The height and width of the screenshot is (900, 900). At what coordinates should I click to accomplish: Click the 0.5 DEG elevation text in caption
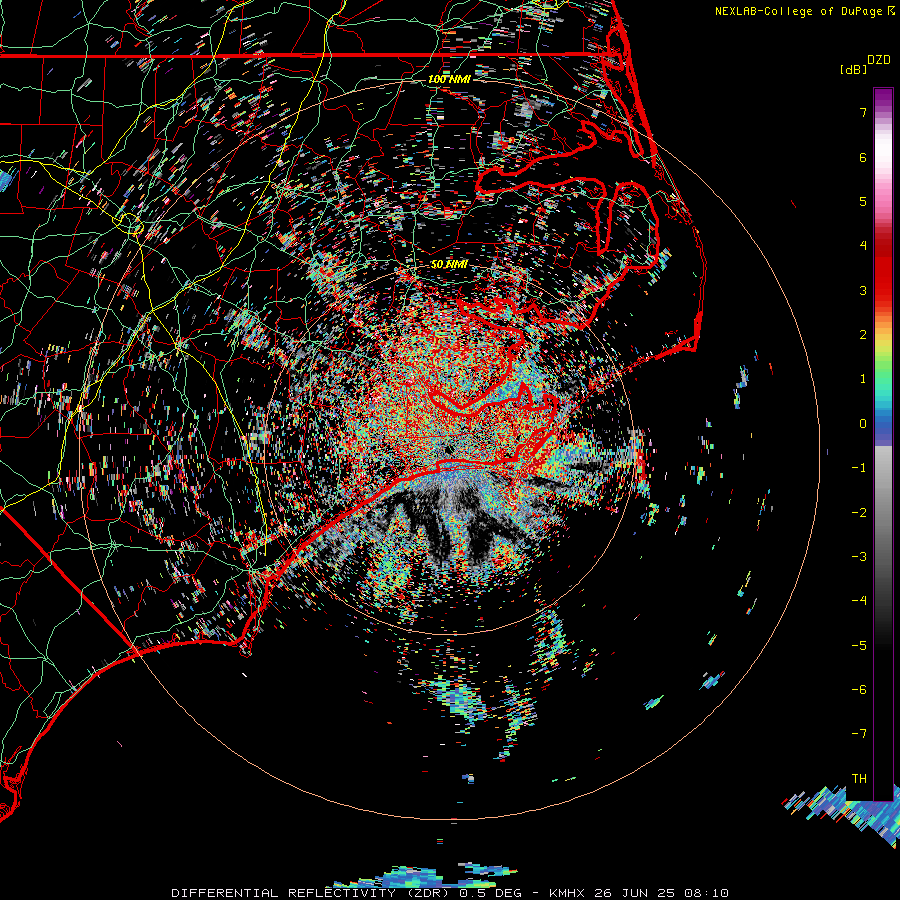(498, 893)
